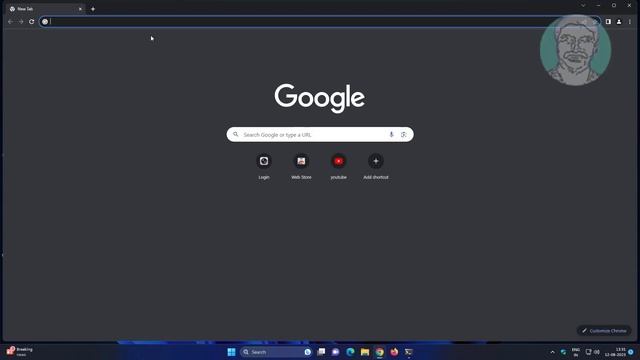Screen dimensions: 640x360
Task: Open File Explorer from the taskbar
Action: [x=365, y=352]
